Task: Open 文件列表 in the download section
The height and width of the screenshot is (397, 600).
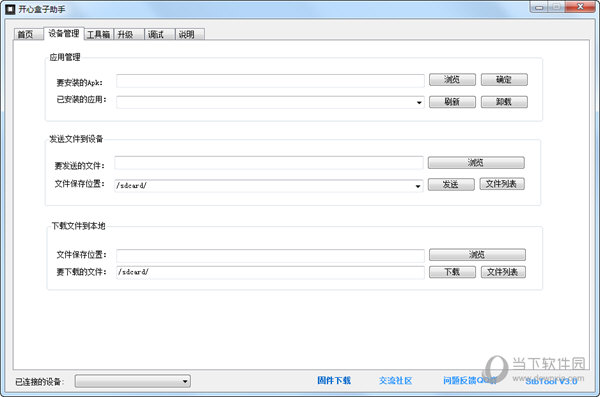Action: (503, 272)
